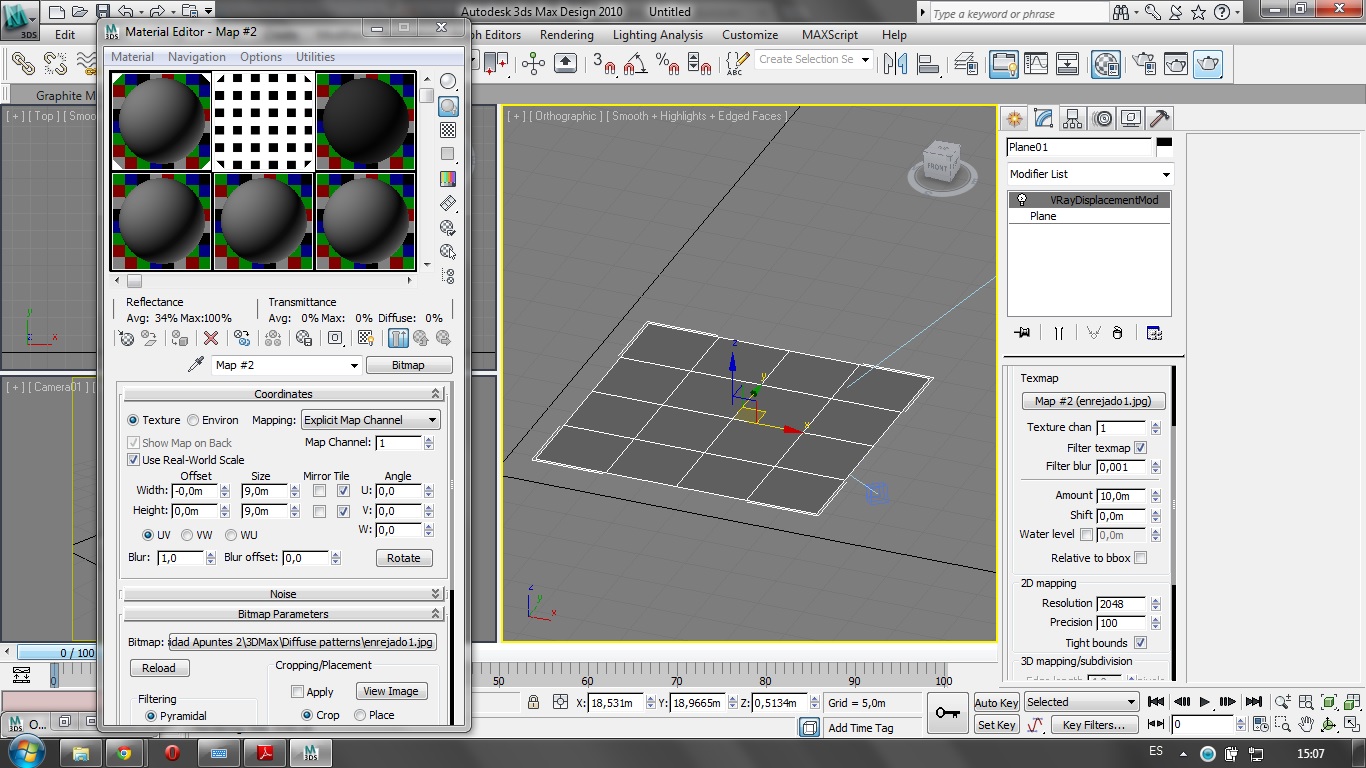Select the VW coordinate radio button
This screenshot has width=1366, height=768.
pos(187,535)
